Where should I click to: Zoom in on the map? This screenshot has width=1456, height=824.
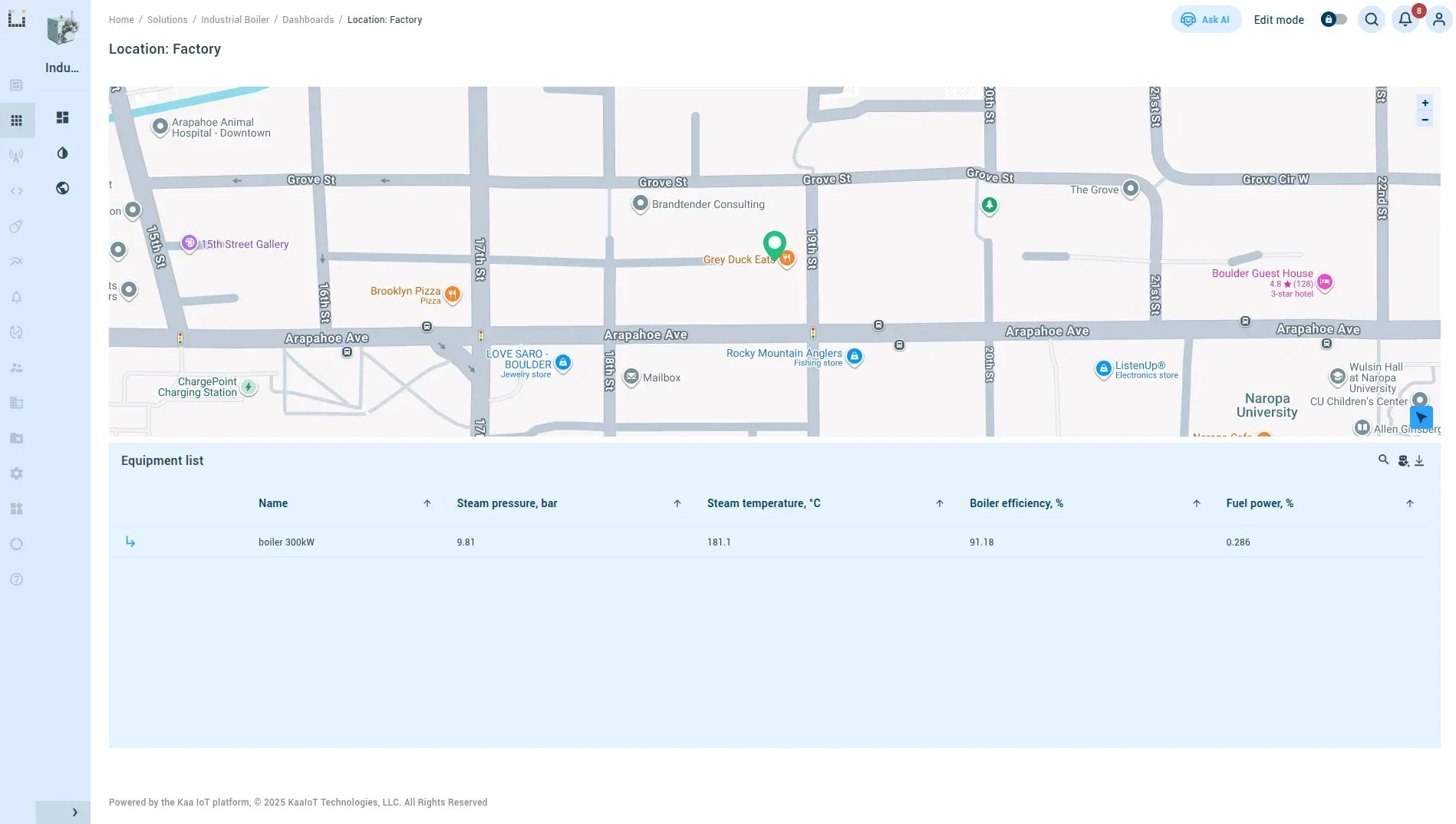point(1425,103)
